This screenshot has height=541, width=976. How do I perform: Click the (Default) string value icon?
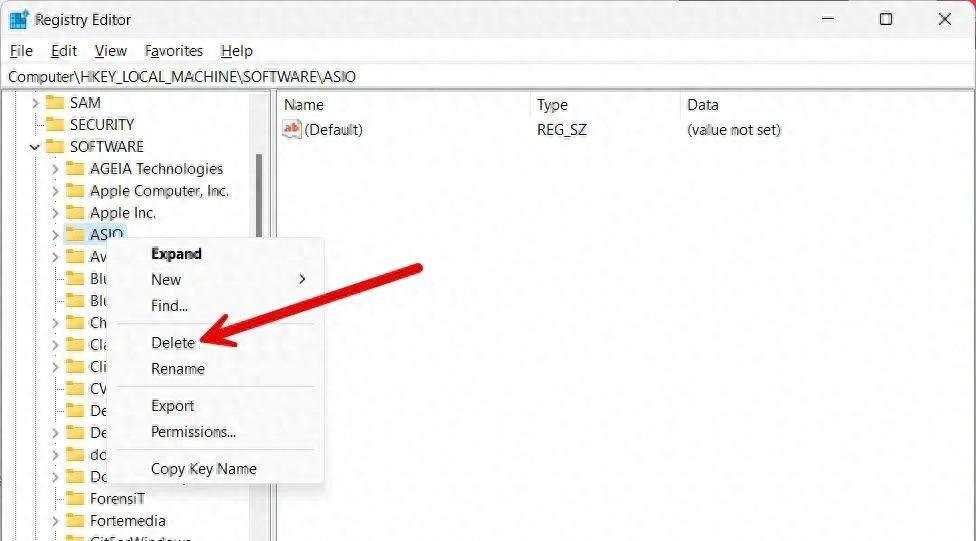[x=291, y=129]
